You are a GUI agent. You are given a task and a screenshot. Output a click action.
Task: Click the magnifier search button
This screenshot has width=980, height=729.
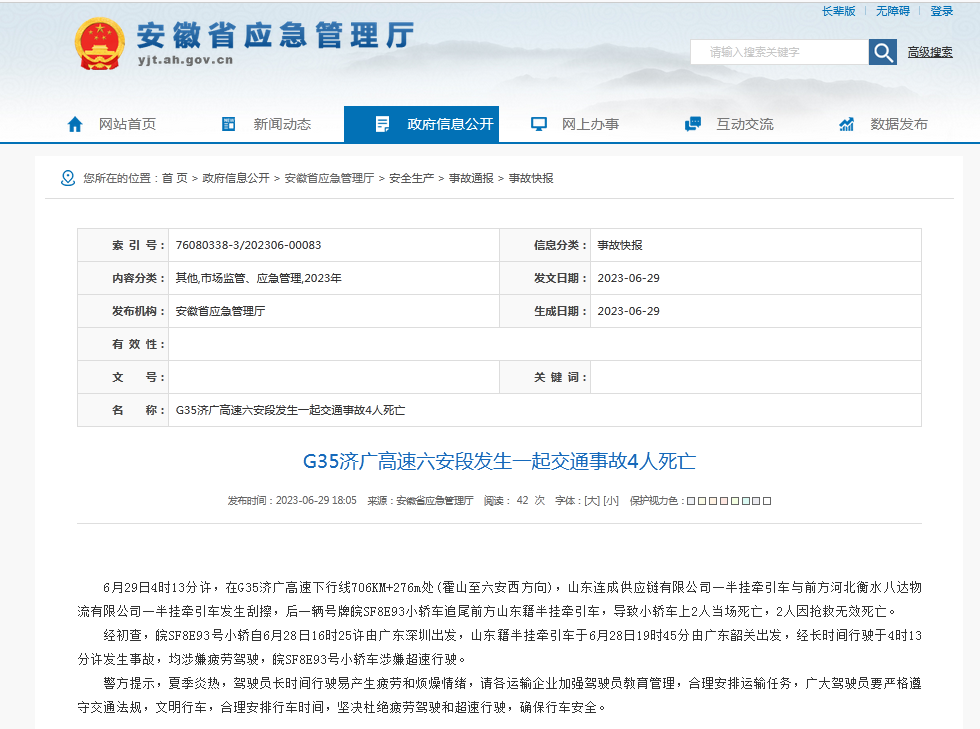click(882, 52)
